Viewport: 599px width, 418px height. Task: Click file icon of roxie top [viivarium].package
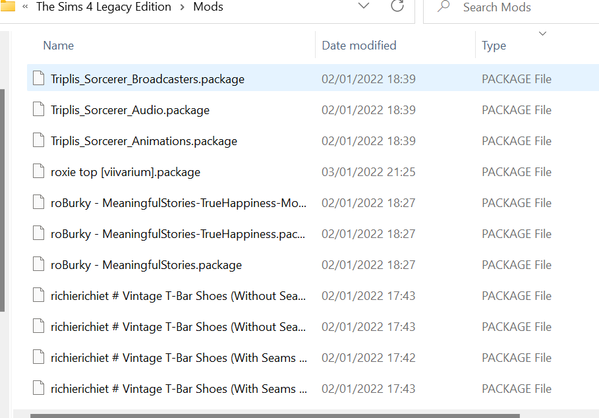pyautogui.click(x=38, y=172)
